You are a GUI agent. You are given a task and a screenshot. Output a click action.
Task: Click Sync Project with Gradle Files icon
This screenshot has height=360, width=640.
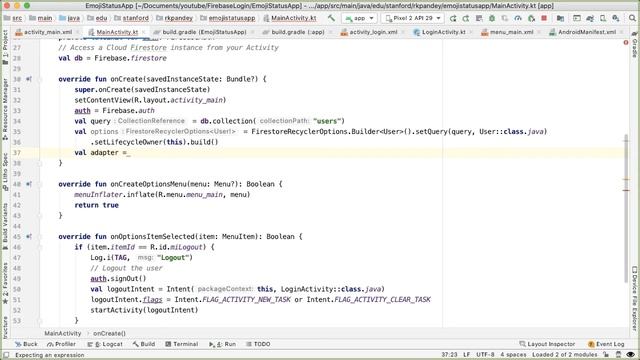pos(590,18)
